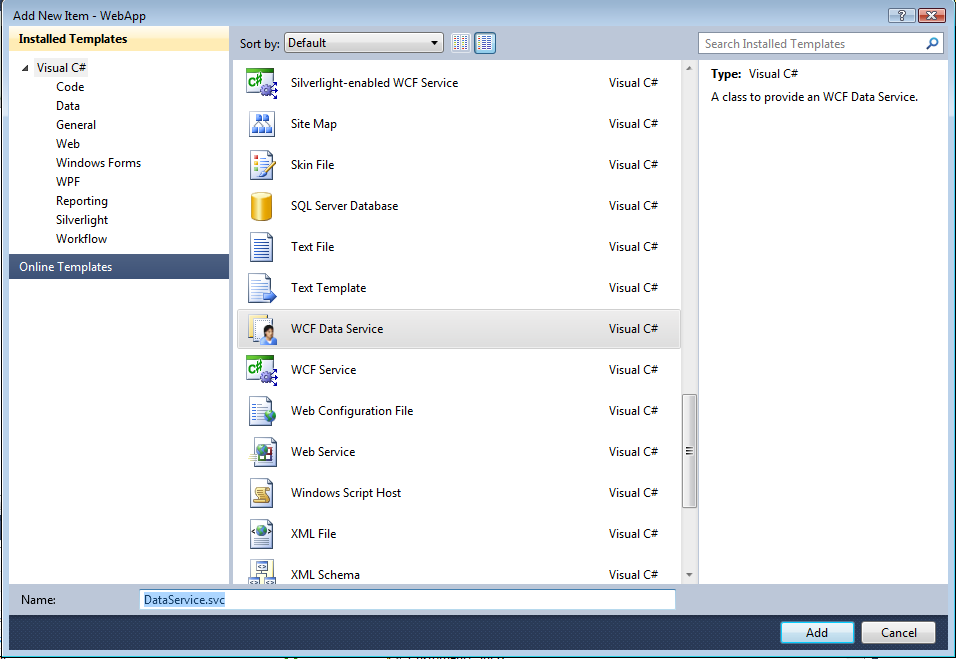Select the Text Template name
The height and width of the screenshot is (659, 956).
[x=328, y=288]
